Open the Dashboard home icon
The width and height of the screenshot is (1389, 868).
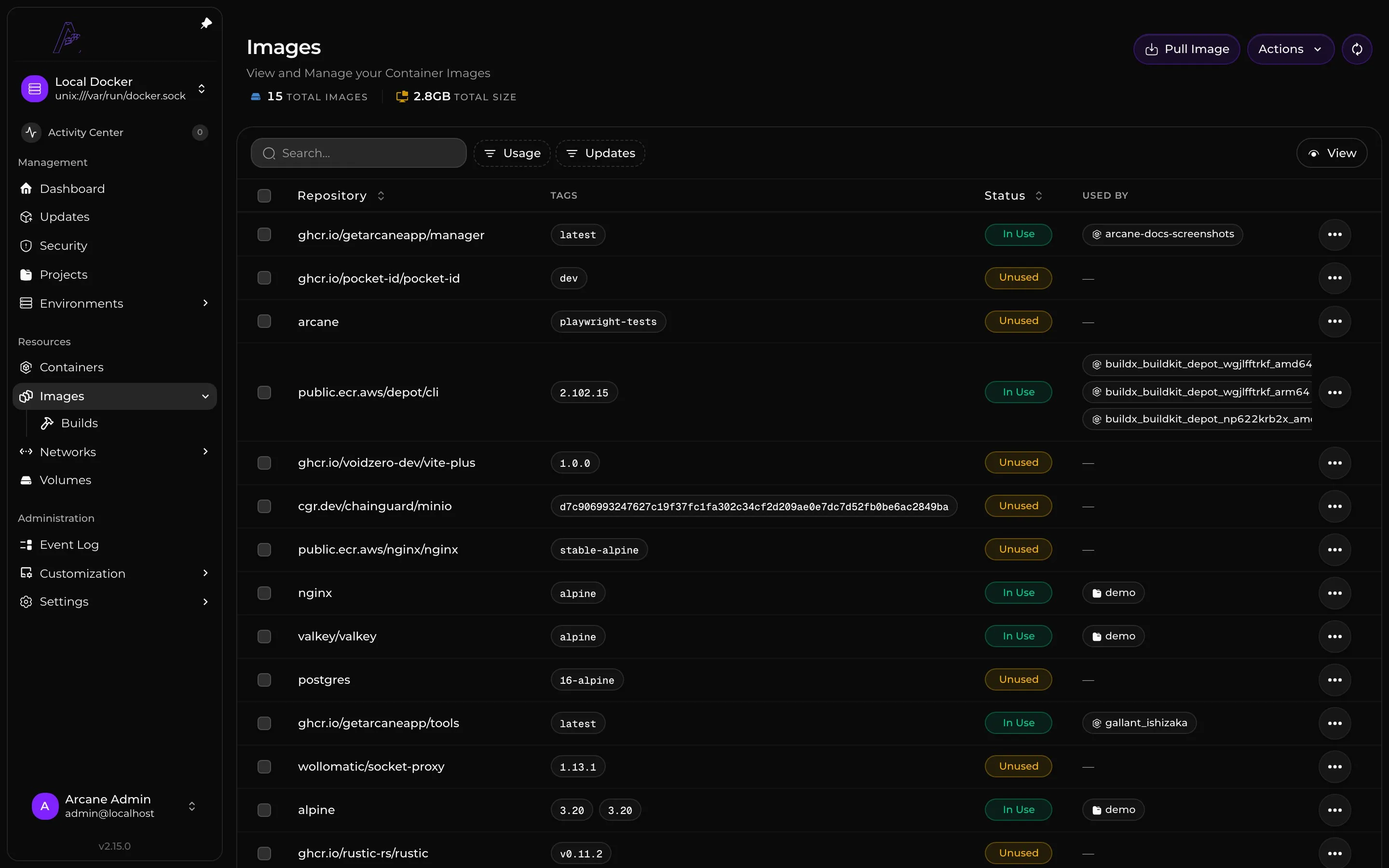(x=26, y=189)
